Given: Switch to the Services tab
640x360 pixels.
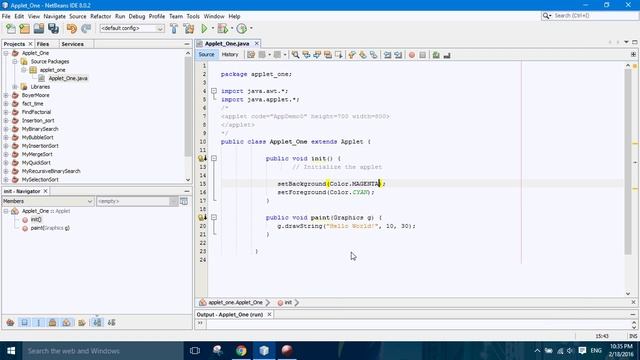Looking at the screenshot, I should [x=73, y=44].
